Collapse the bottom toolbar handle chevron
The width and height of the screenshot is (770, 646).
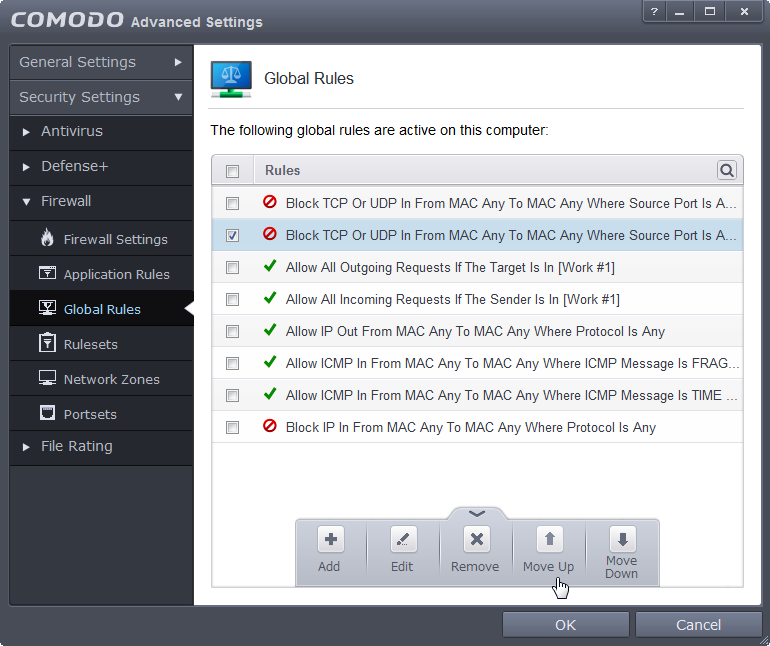(x=476, y=513)
